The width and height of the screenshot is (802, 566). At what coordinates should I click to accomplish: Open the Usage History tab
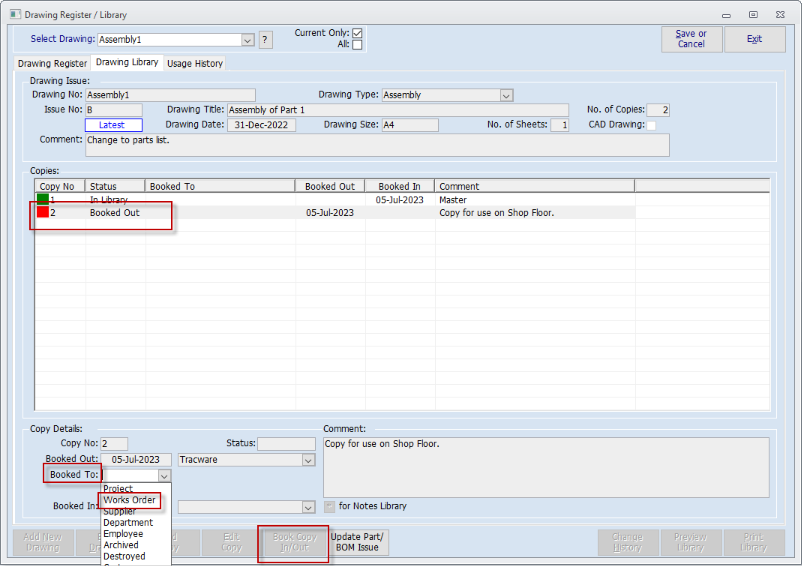195,63
